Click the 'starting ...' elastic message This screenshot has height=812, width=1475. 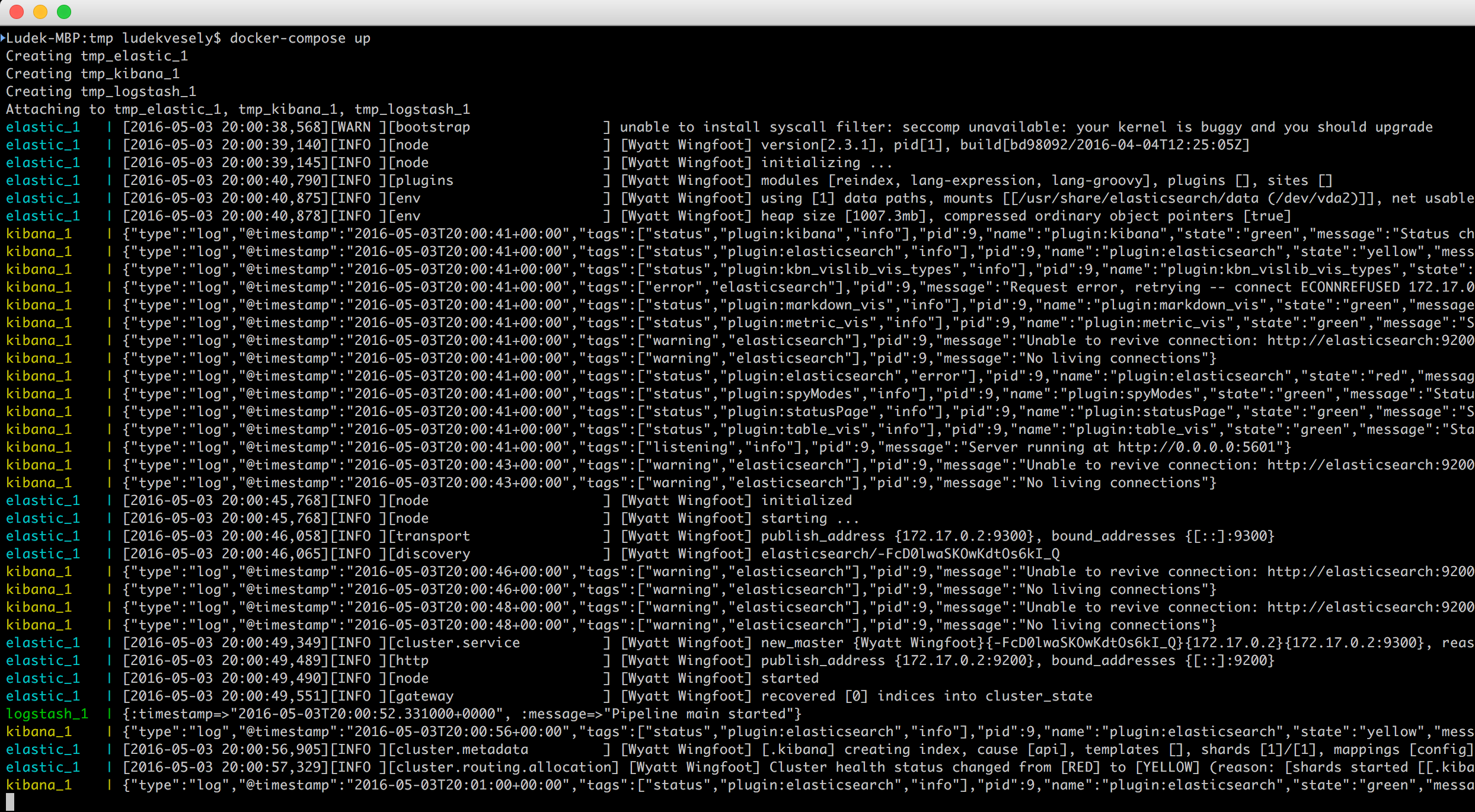point(810,519)
